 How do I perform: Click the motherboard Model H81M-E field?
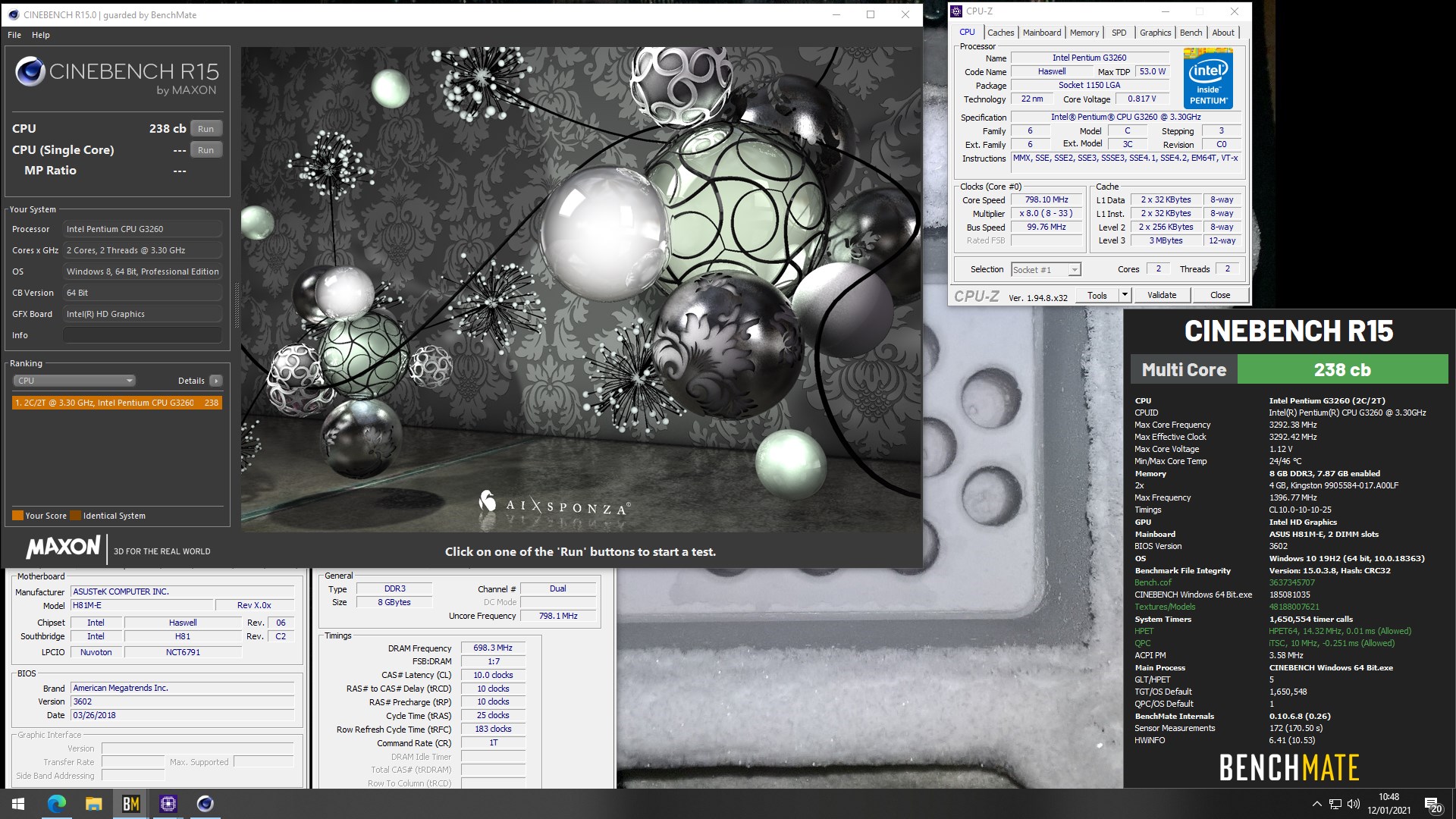tap(141, 606)
